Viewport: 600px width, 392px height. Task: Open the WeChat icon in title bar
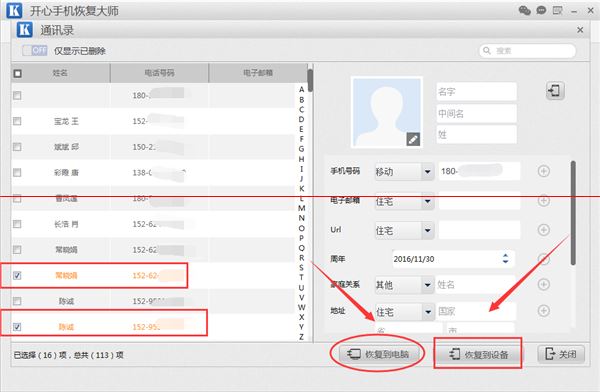click(524, 10)
